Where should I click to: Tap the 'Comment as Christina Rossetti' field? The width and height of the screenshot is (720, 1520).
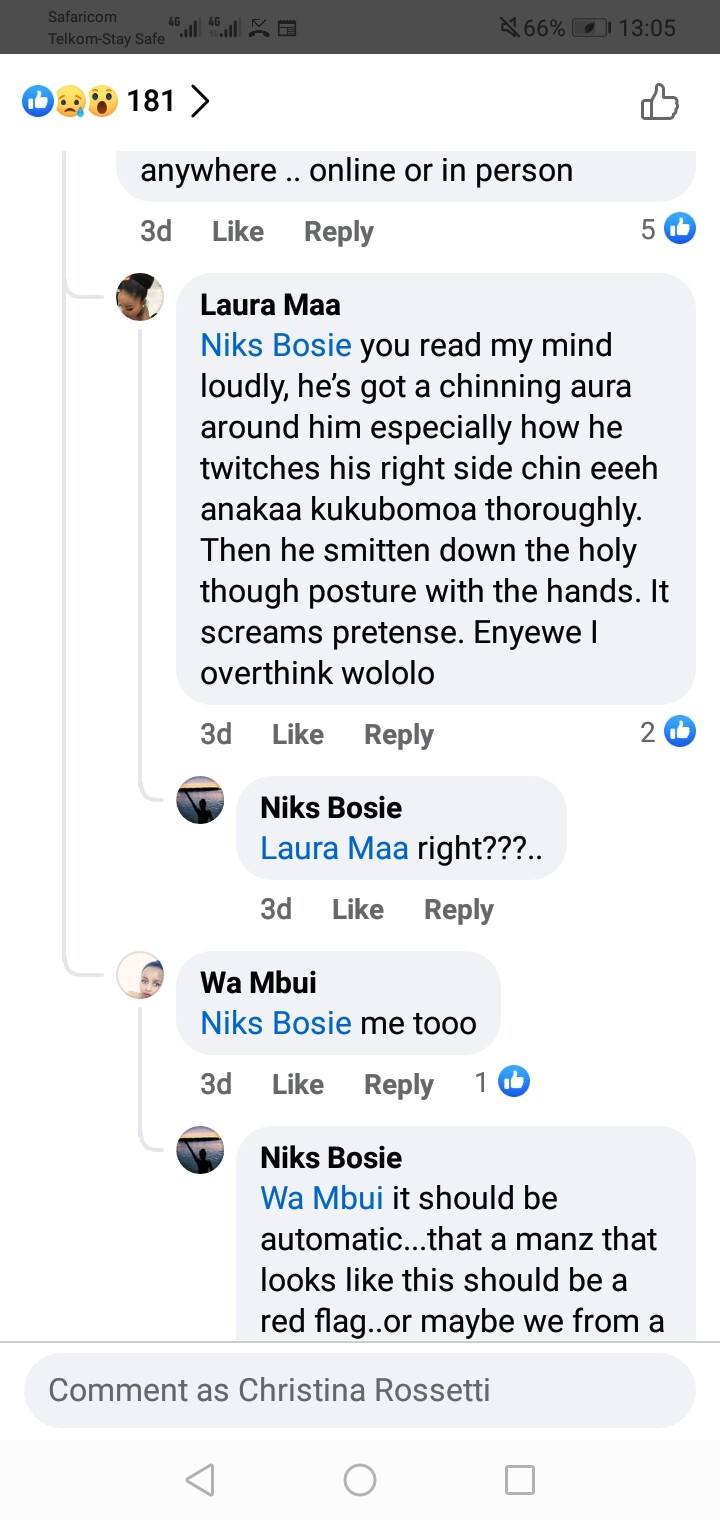[359, 1390]
